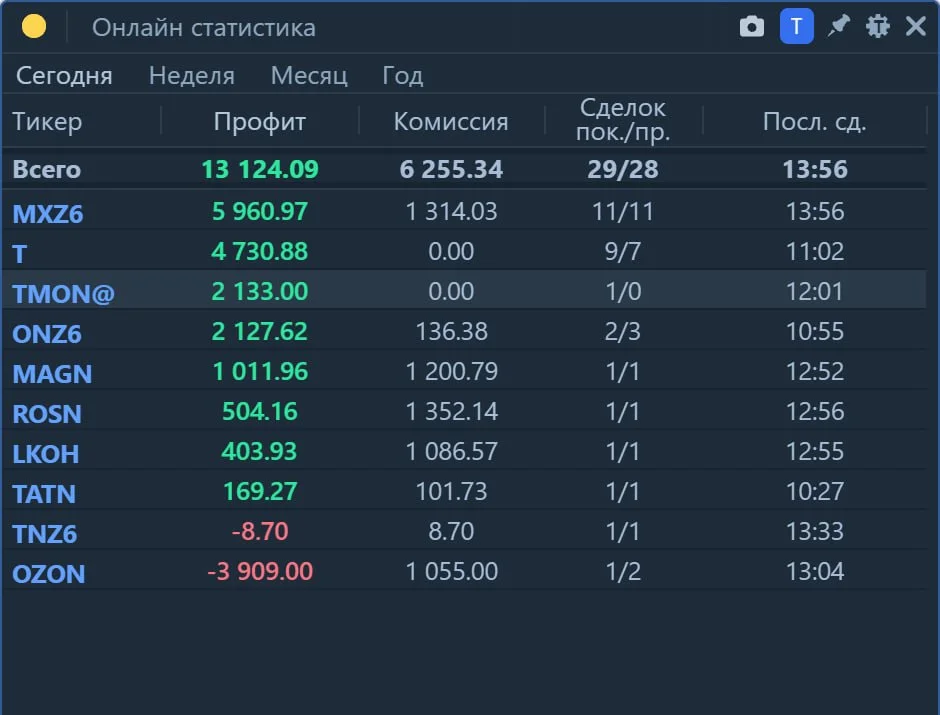The height and width of the screenshot is (715, 940).
Task: Click total commission value 6 255.34
Action: [451, 170]
